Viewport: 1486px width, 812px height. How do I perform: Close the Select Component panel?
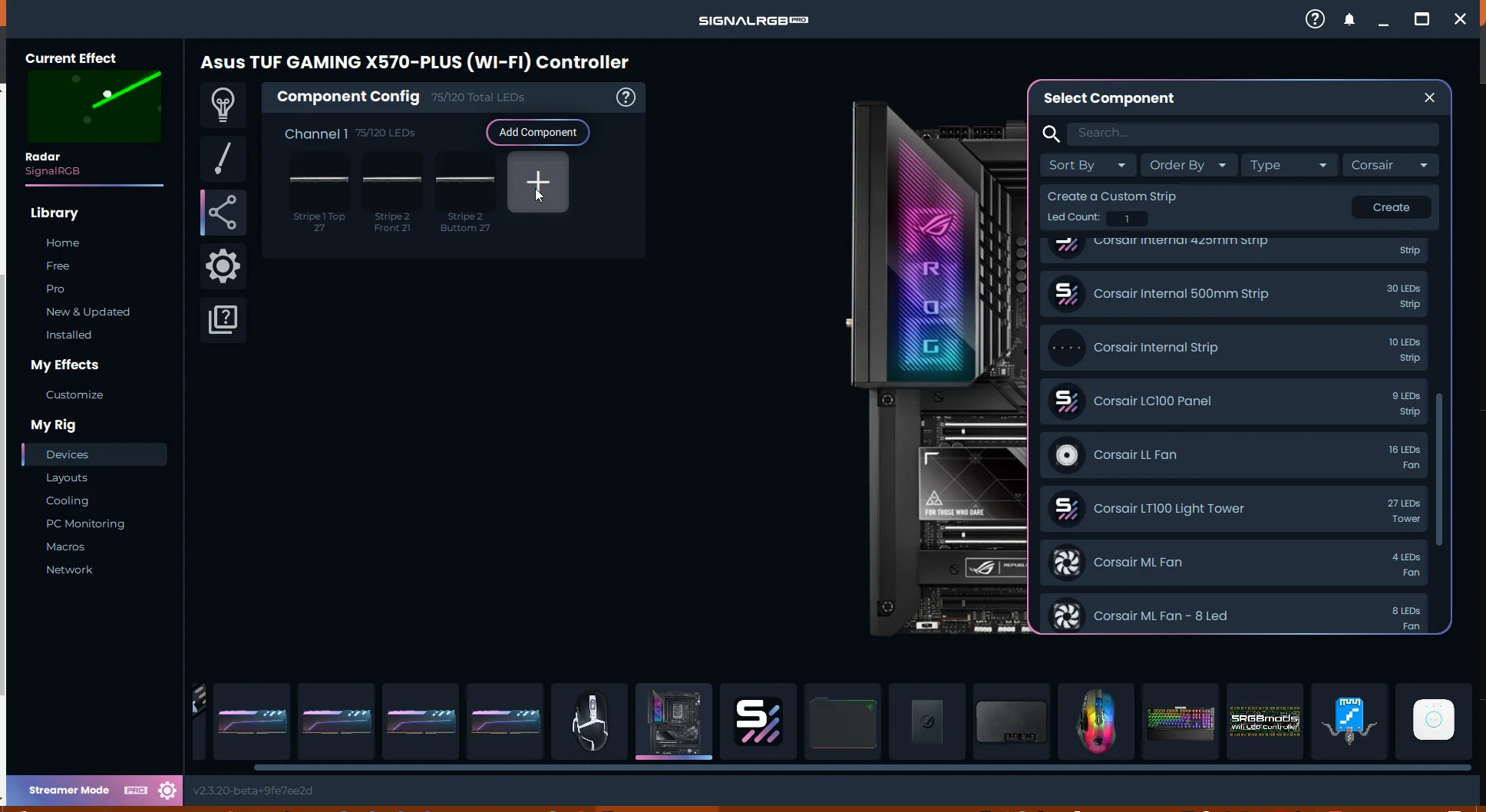(1429, 97)
